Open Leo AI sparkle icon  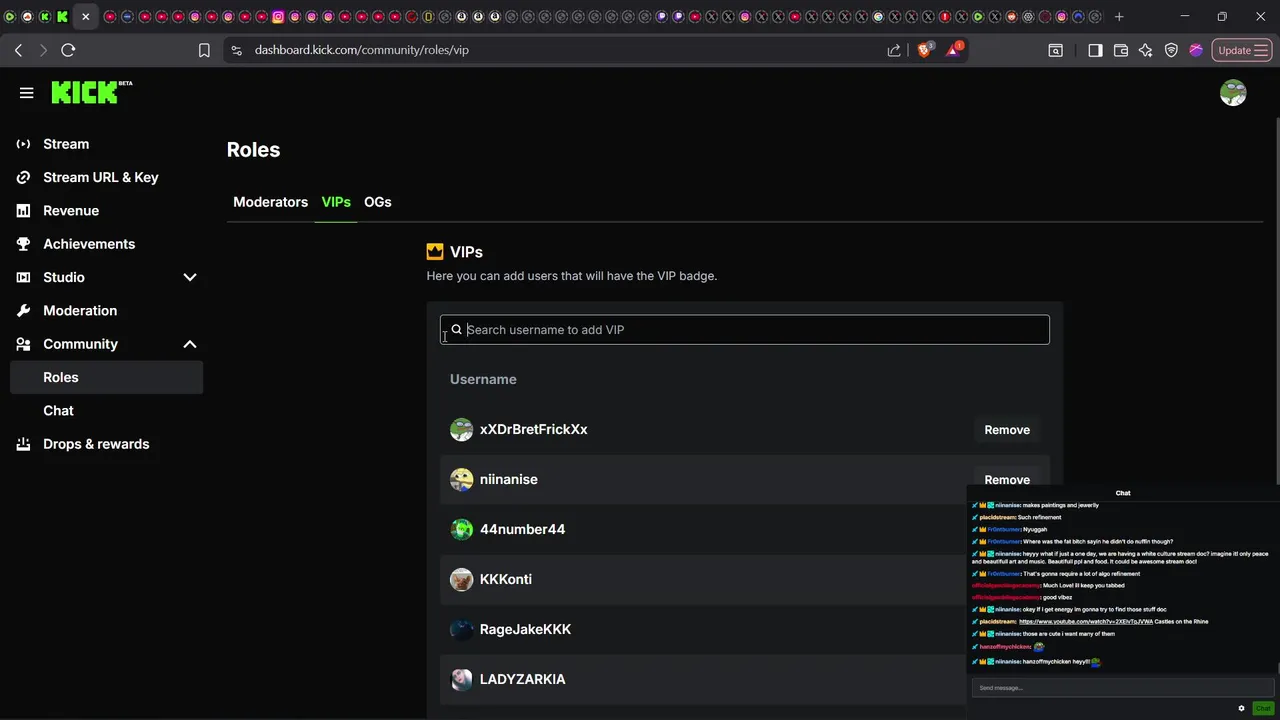(x=1146, y=50)
